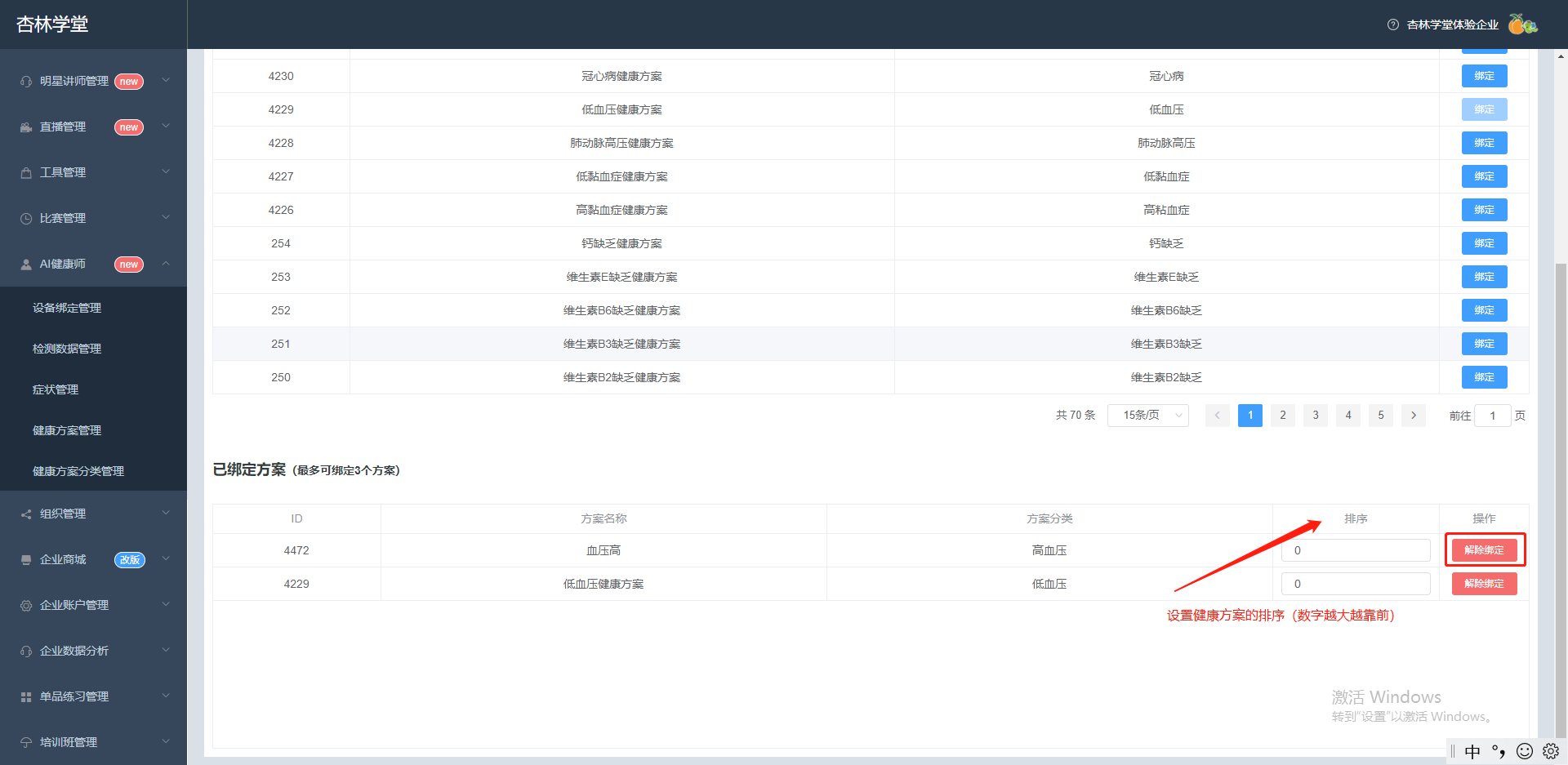Expand the 企业商城 menu chevron
1568x765 pixels.
[166, 558]
